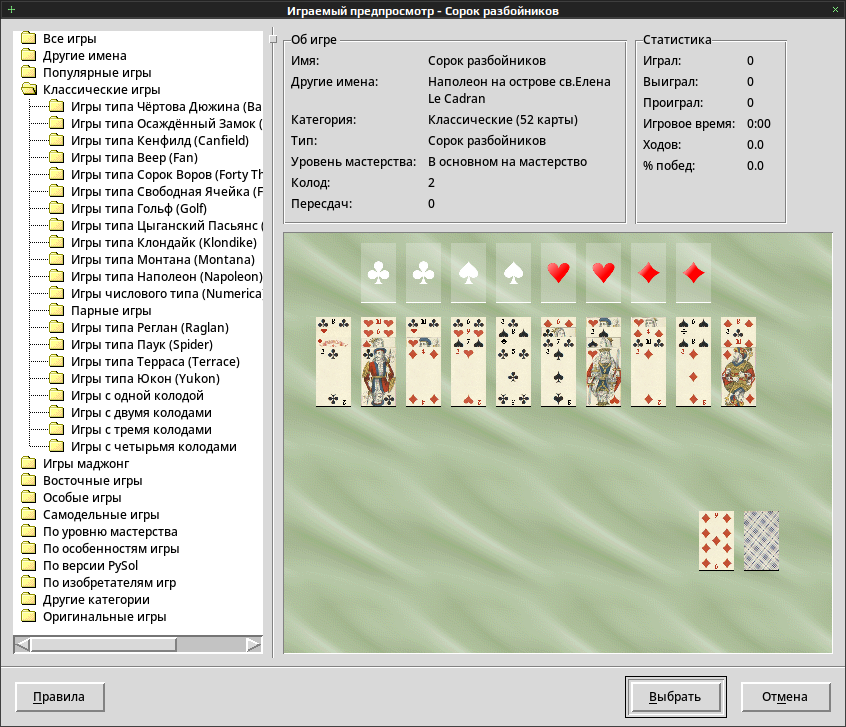Pick the nine of diamonds waste card
Viewport: 846px width, 727px height.
[x=716, y=540]
